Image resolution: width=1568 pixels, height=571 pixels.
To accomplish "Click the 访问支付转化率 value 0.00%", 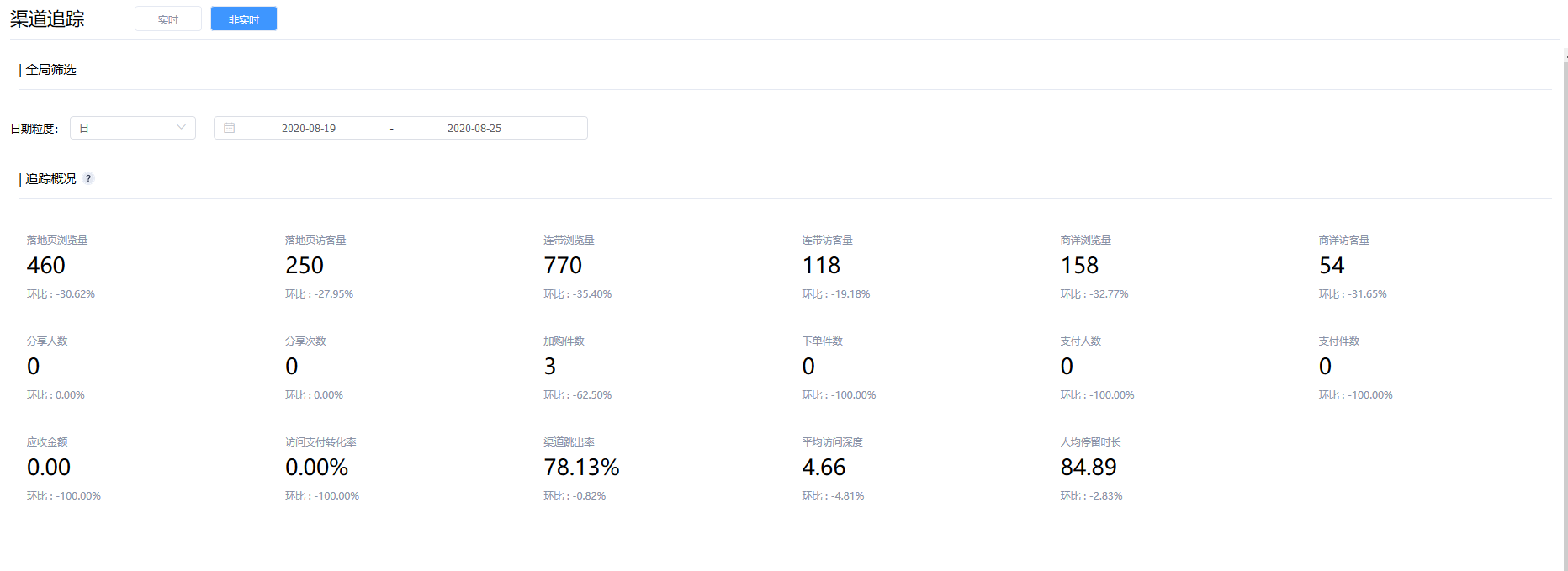I will pyautogui.click(x=316, y=468).
